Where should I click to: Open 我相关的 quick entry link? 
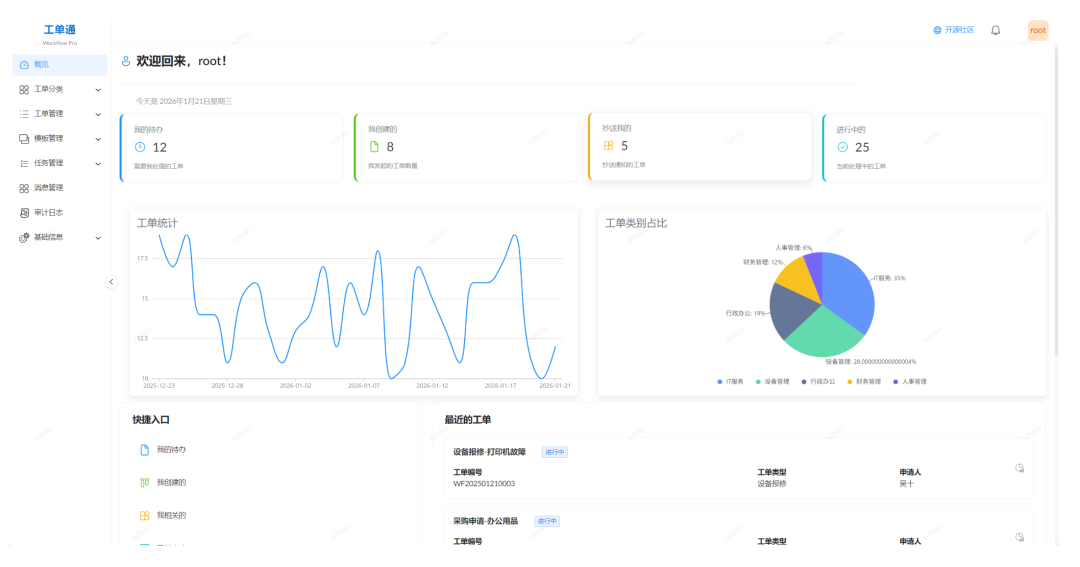(x=172, y=515)
